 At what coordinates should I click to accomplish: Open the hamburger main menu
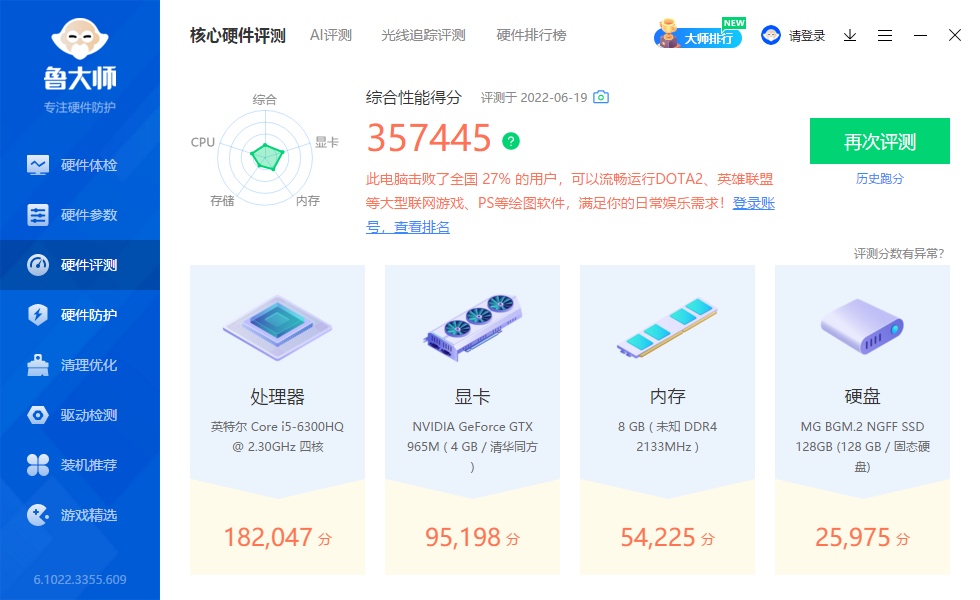click(x=884, y=36)
